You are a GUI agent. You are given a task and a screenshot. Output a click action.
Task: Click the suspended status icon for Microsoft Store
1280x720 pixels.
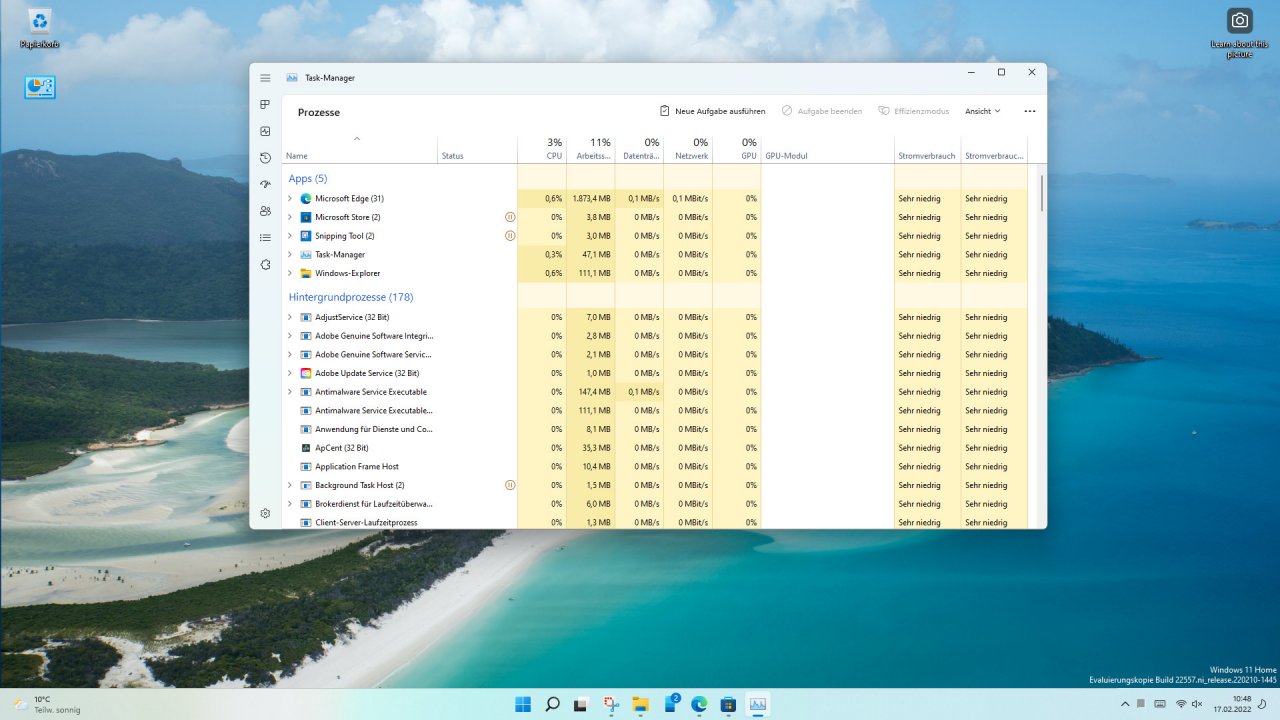pos(510,217)
